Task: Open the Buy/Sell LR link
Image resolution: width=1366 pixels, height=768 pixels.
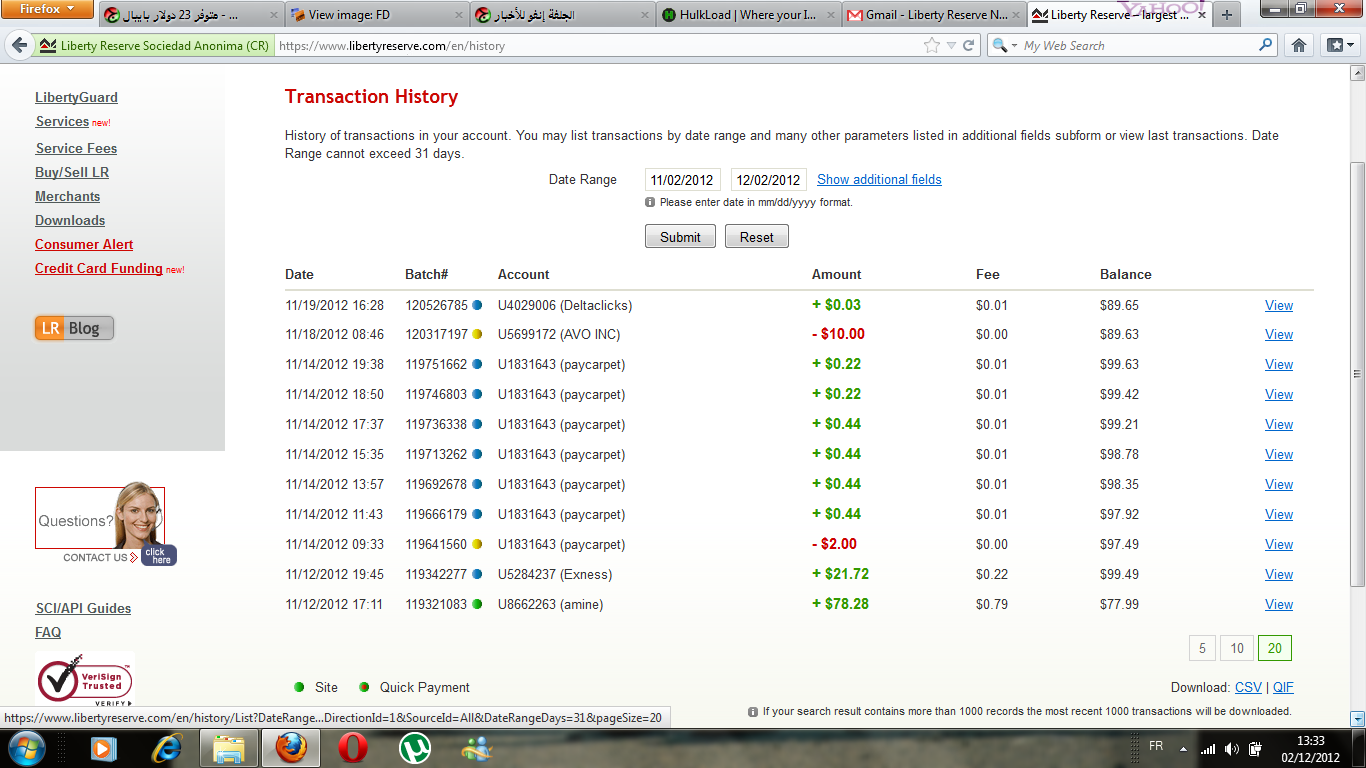Action: 72,172
